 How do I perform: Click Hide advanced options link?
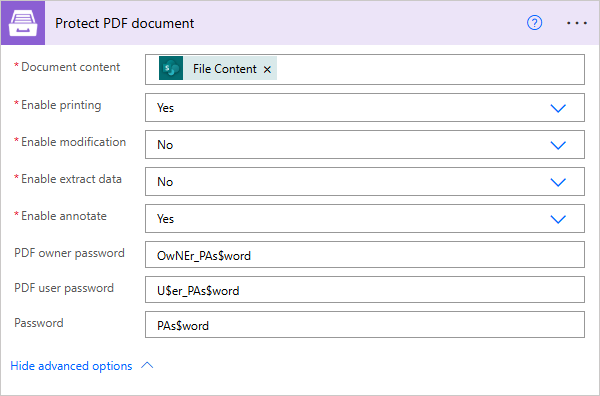tap(71, 366)
